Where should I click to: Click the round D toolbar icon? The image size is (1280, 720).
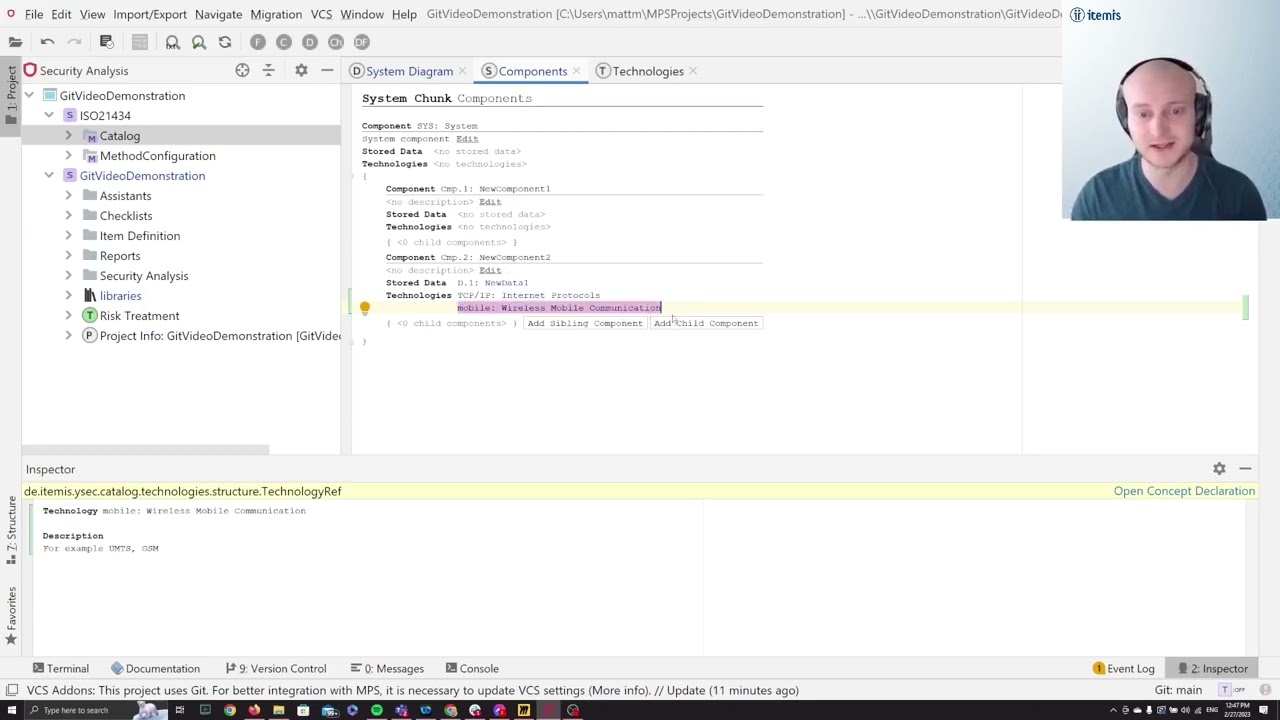[309, 42]
